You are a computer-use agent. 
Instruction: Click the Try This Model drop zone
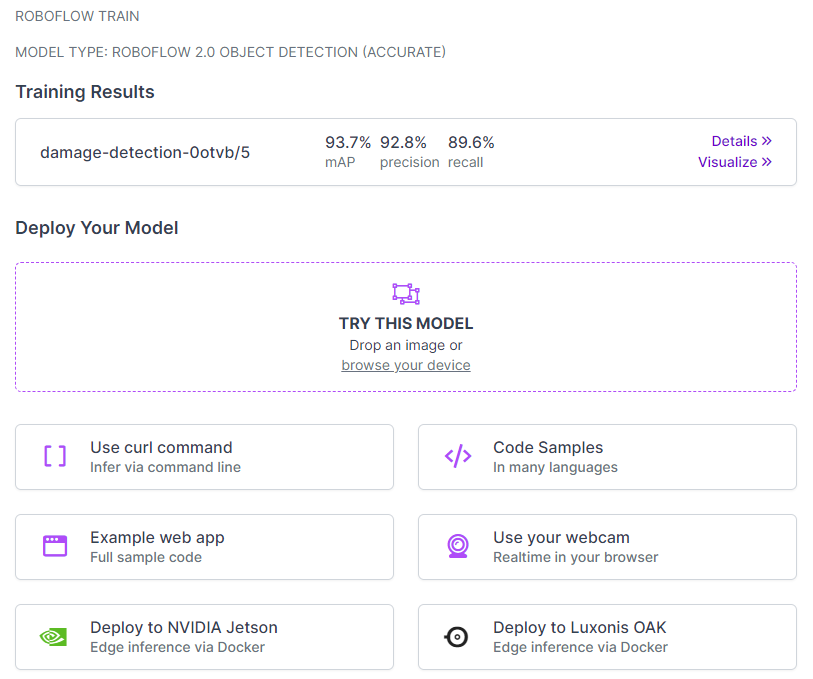point(406,327)
